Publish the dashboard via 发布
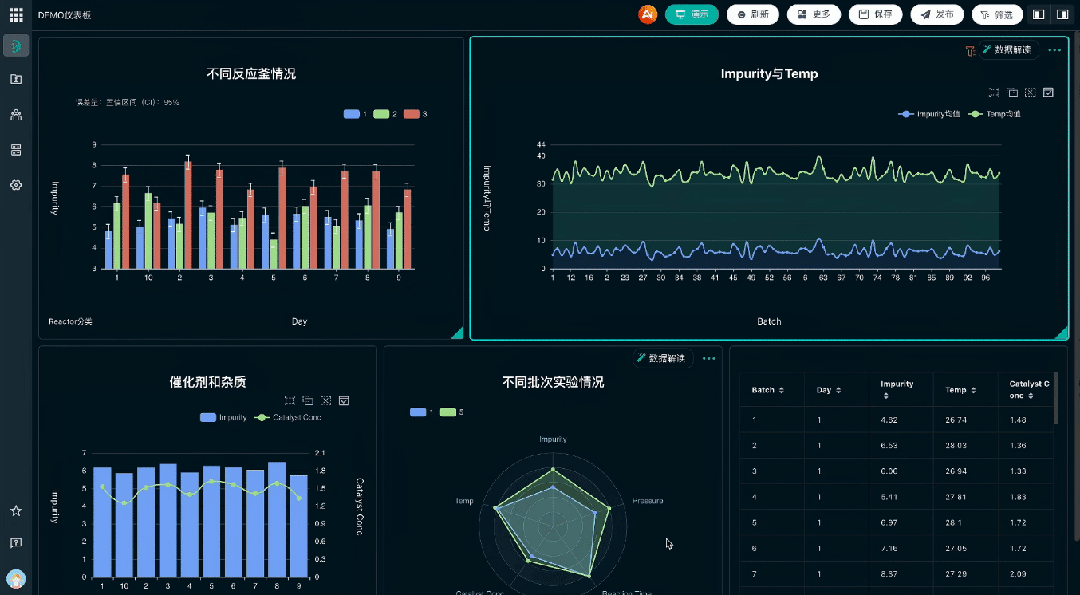 (937, 14)
